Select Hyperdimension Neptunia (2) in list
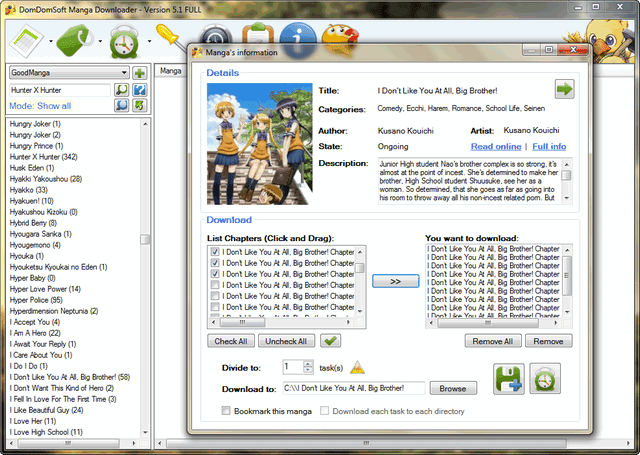This screenshot has width=640, height=455. [54, 311]
